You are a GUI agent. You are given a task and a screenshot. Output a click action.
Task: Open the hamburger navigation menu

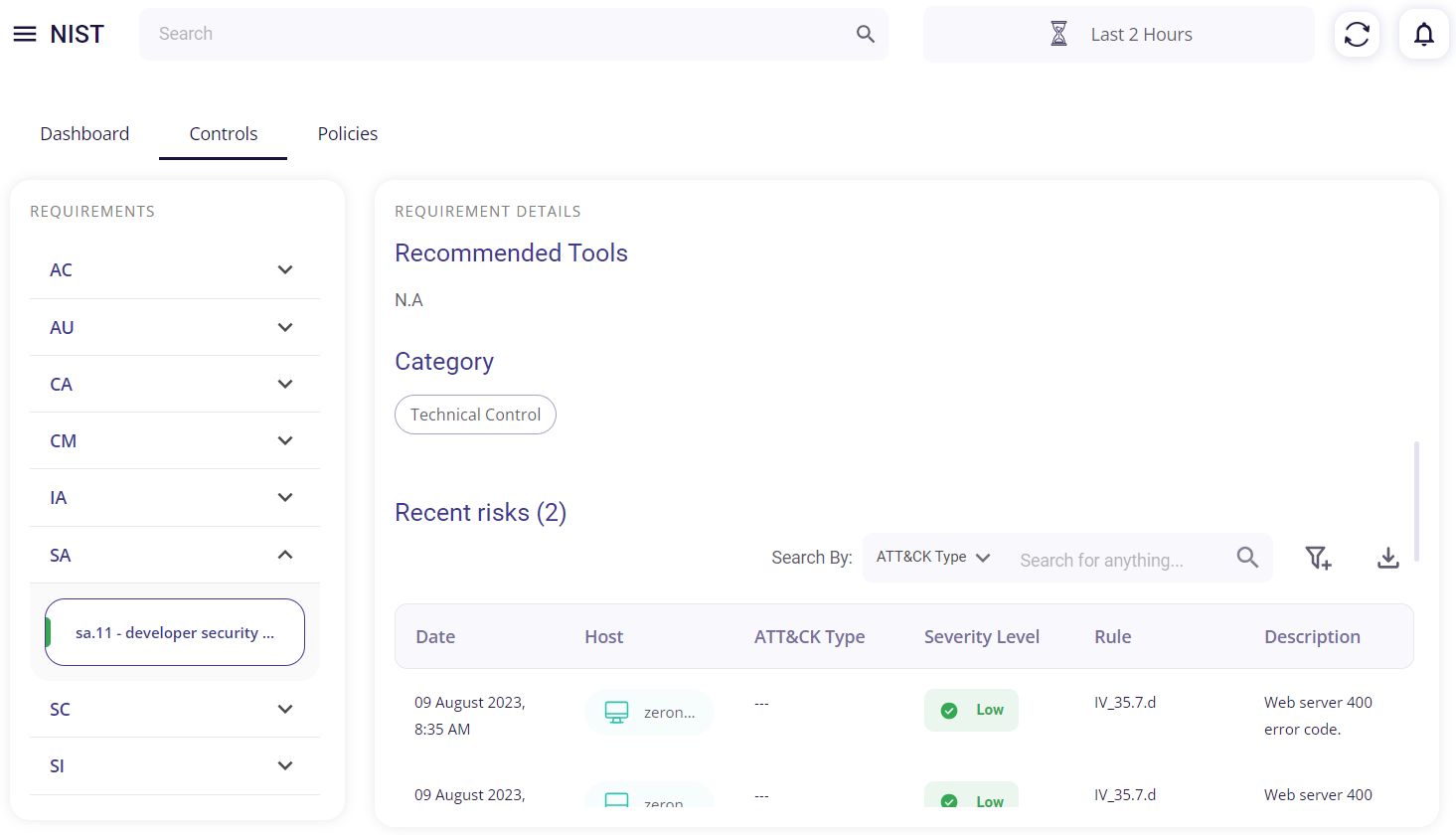[25, 34]
